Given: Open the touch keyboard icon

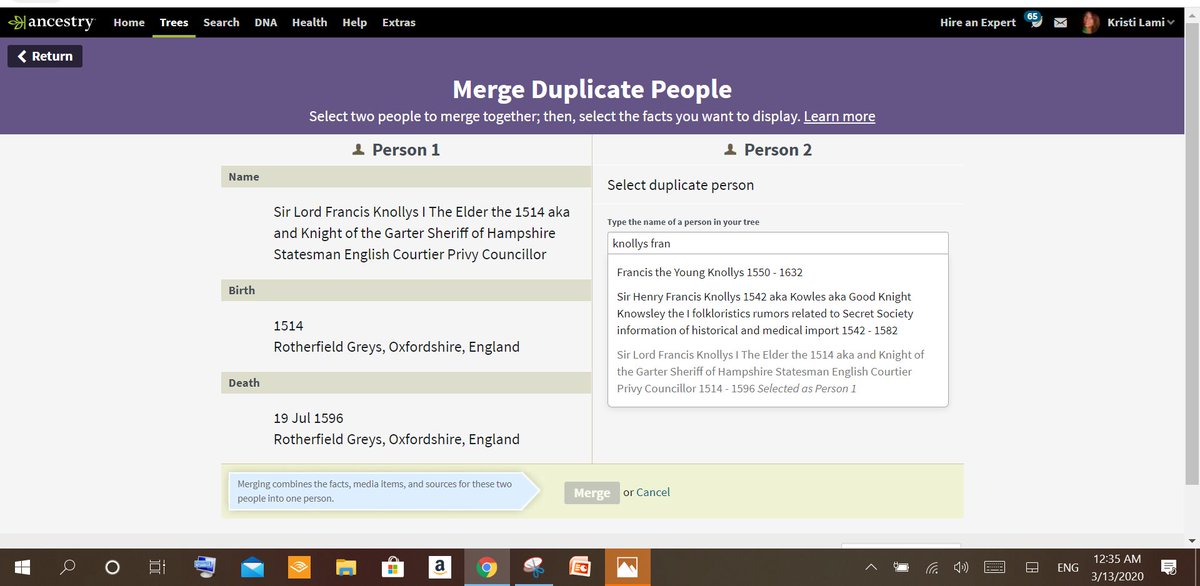Looking at the screenshot, I should click(995, 567).
